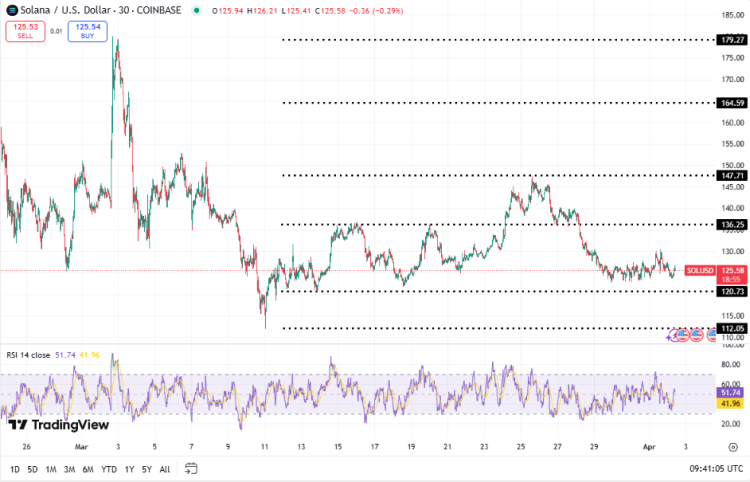Click the 147.71 horizontal level price label
The image size is (750, 482).
coord(732,176)
